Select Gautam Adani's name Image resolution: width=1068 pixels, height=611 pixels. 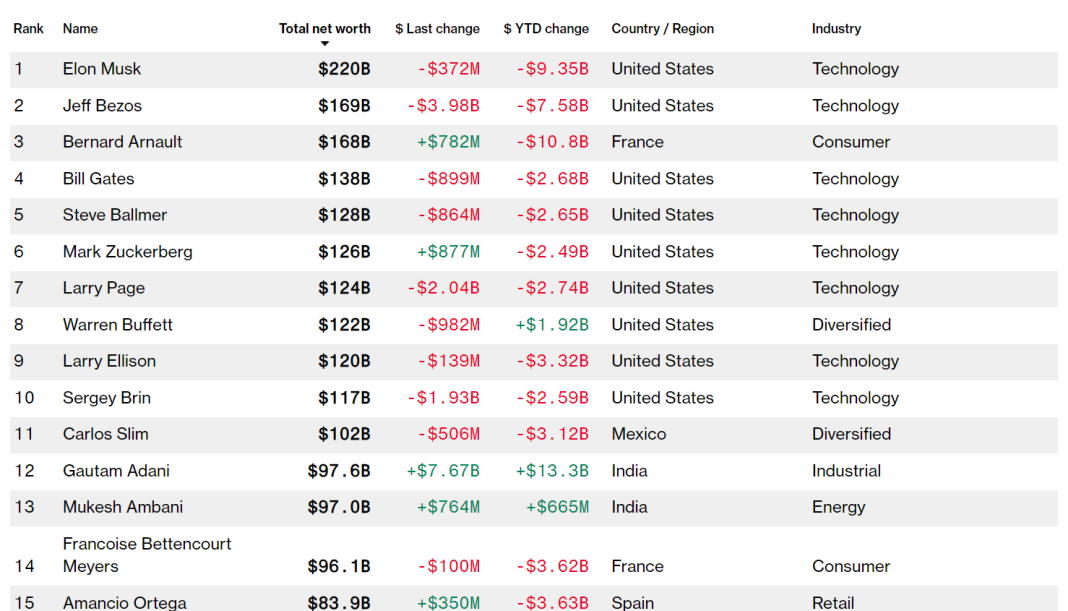(116, 471)
